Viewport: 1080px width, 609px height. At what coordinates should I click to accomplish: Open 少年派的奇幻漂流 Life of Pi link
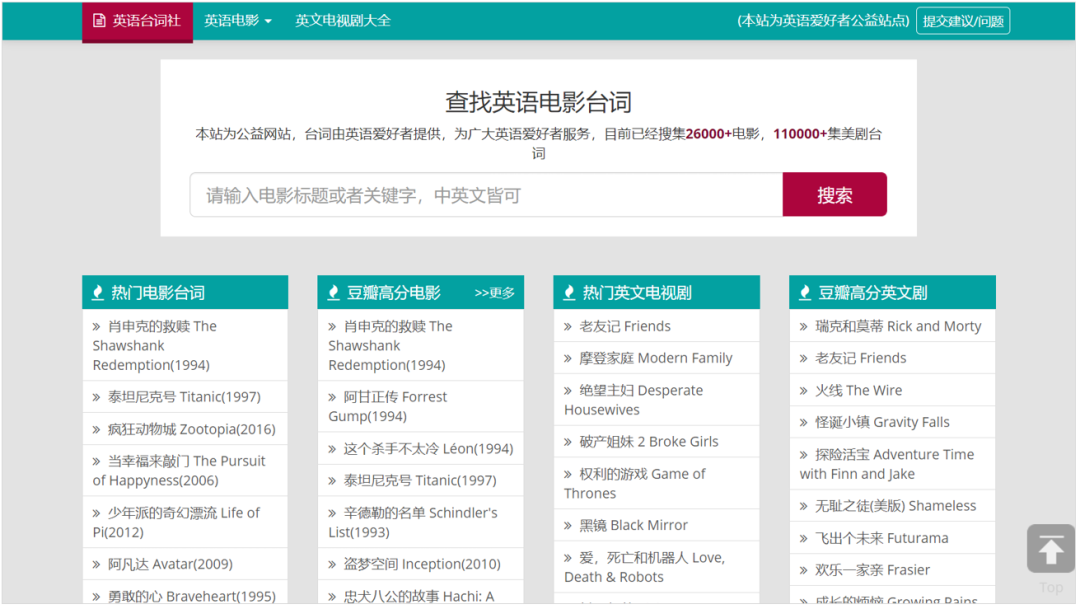coord(176,522)
